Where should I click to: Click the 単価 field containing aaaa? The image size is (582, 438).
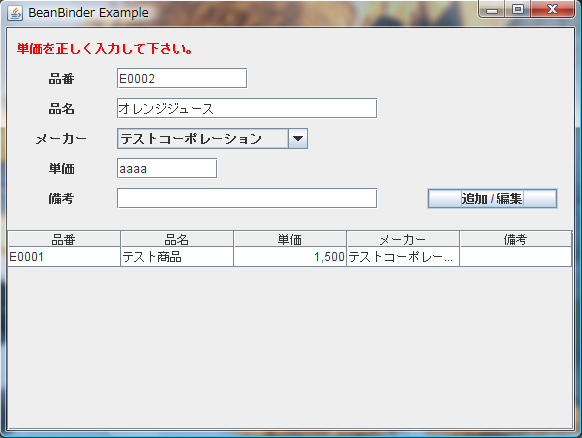click(x=167, y=169)
